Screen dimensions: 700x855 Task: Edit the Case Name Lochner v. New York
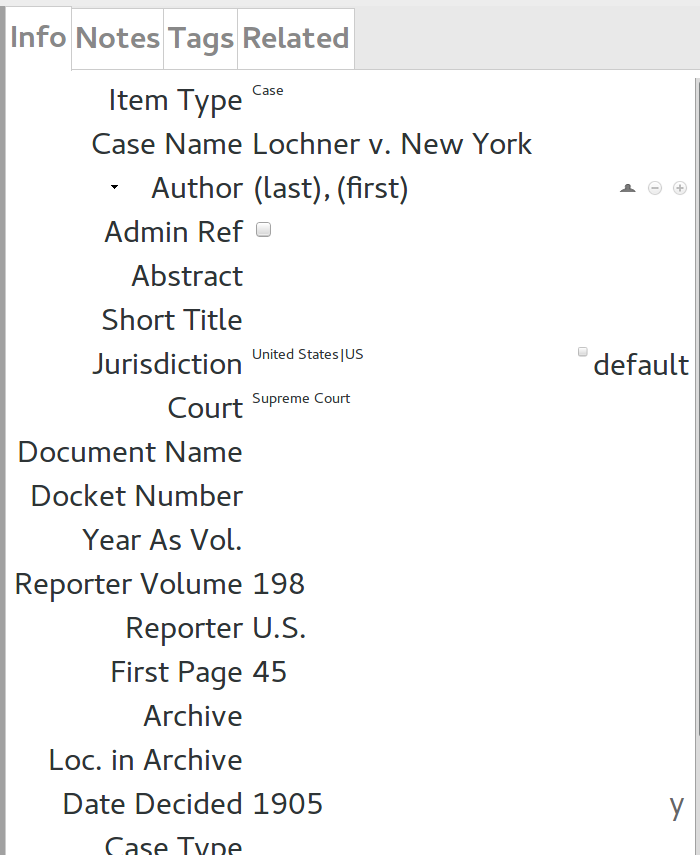click(x=392, y=144)
